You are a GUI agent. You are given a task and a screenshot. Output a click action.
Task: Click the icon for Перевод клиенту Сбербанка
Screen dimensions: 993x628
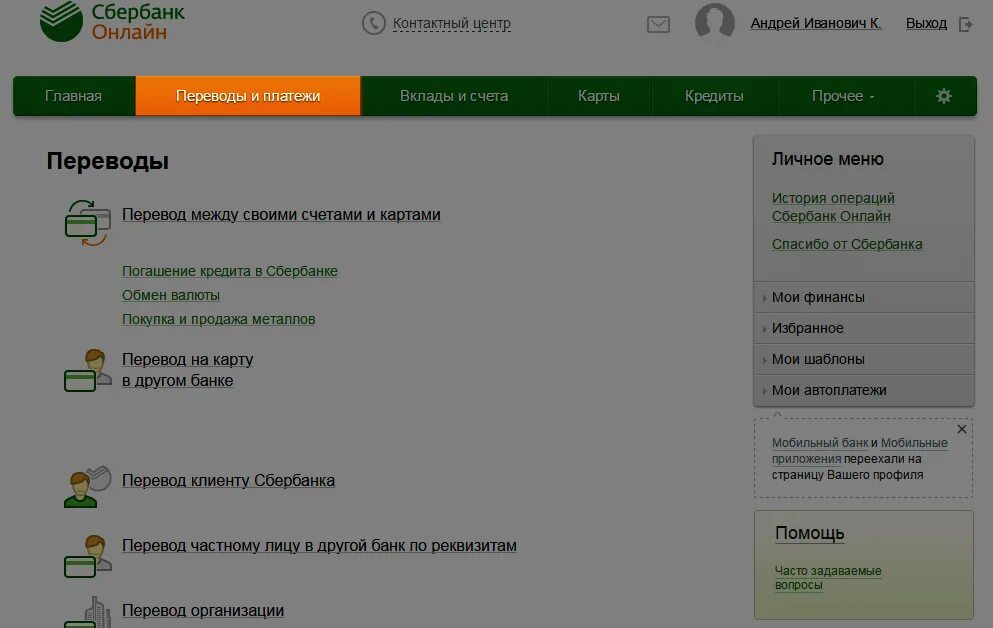coord(87,486)
